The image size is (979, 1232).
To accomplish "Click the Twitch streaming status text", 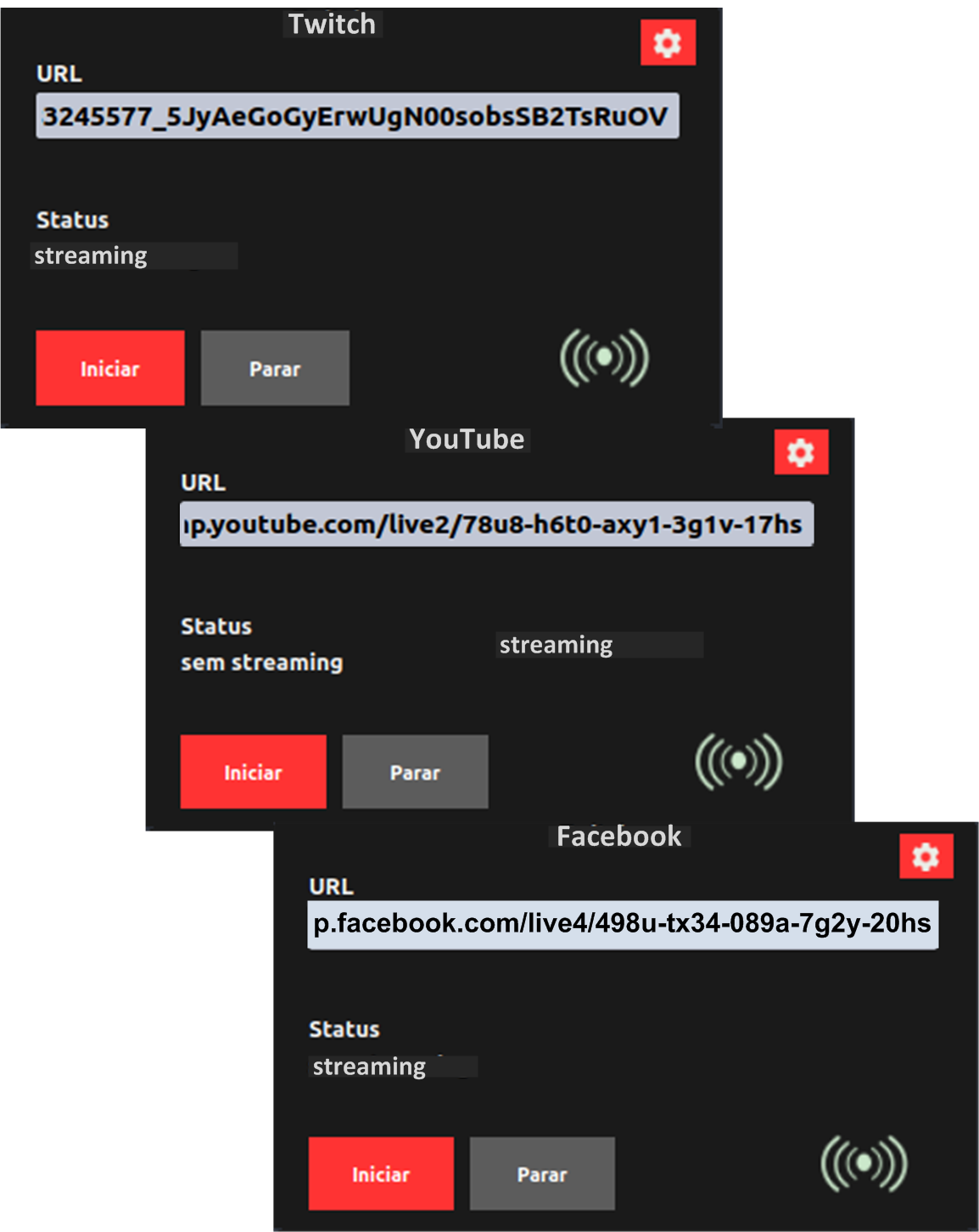I will click(91, 255).
